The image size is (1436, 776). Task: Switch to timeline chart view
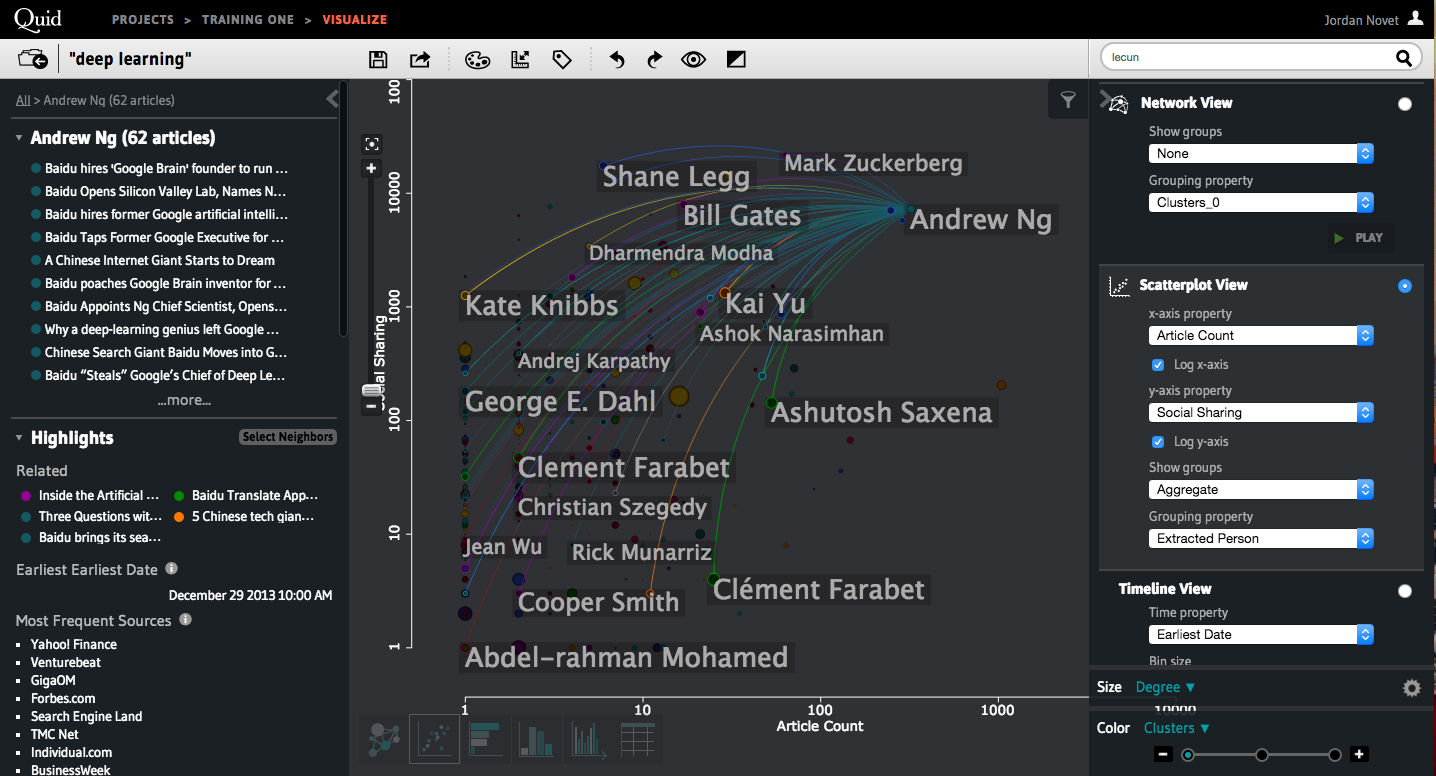point(588,739)
